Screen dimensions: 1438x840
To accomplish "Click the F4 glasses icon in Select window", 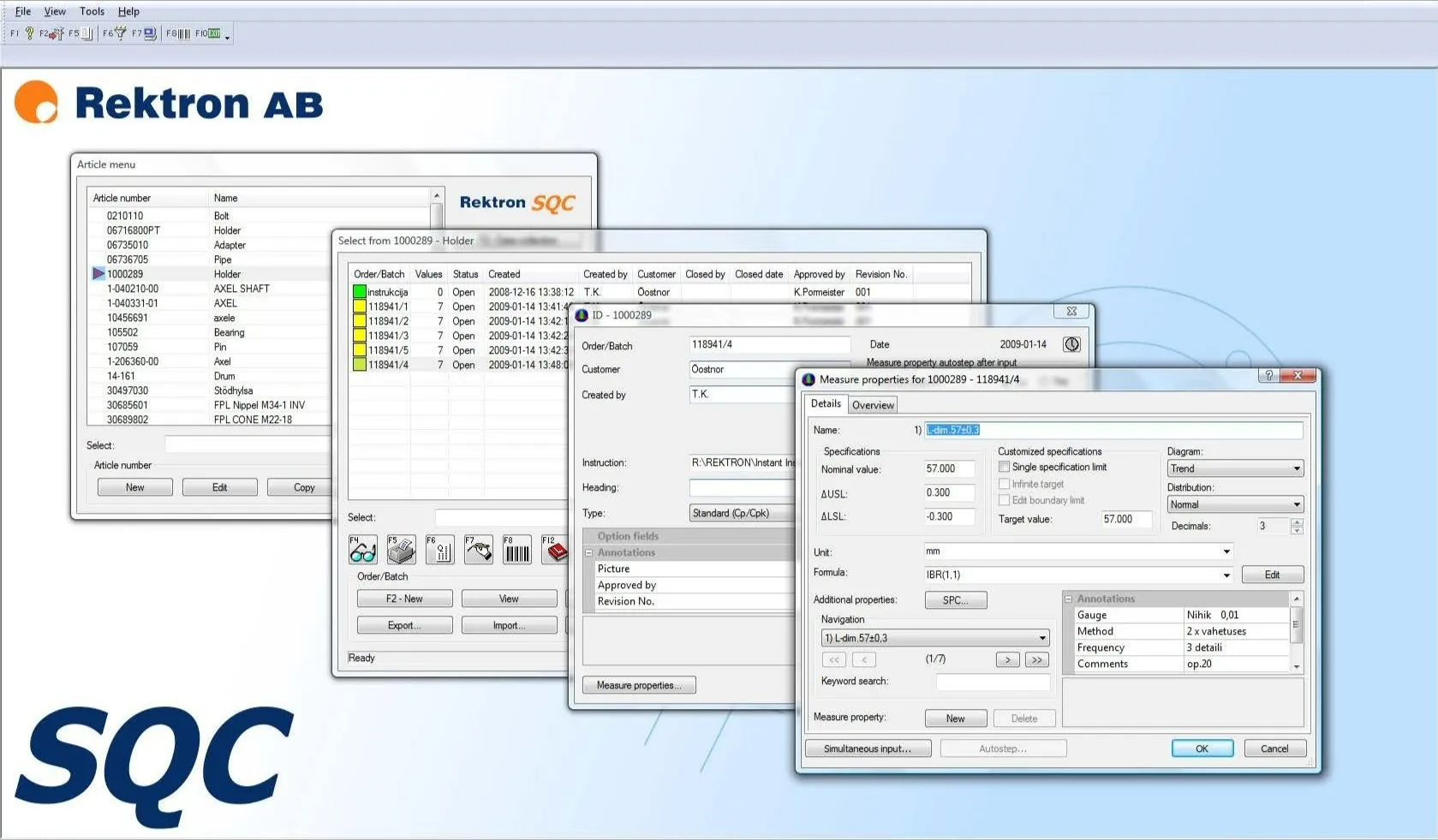I will [x=362, y=550].
